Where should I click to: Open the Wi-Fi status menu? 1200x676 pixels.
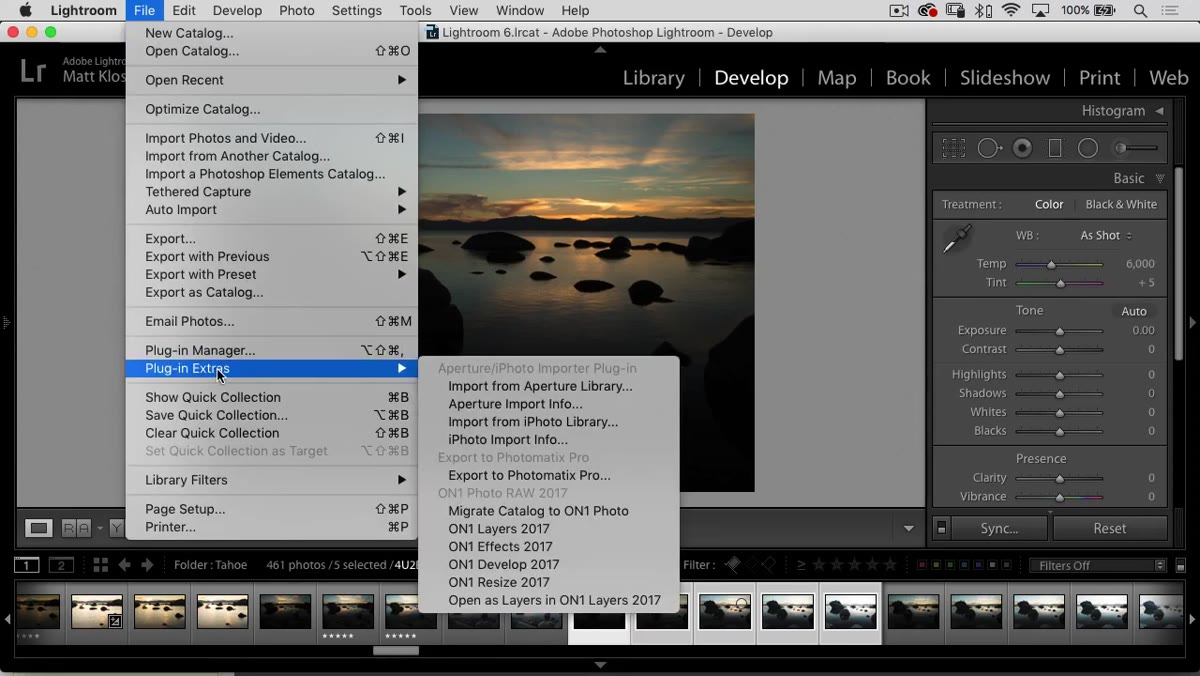1011,10
